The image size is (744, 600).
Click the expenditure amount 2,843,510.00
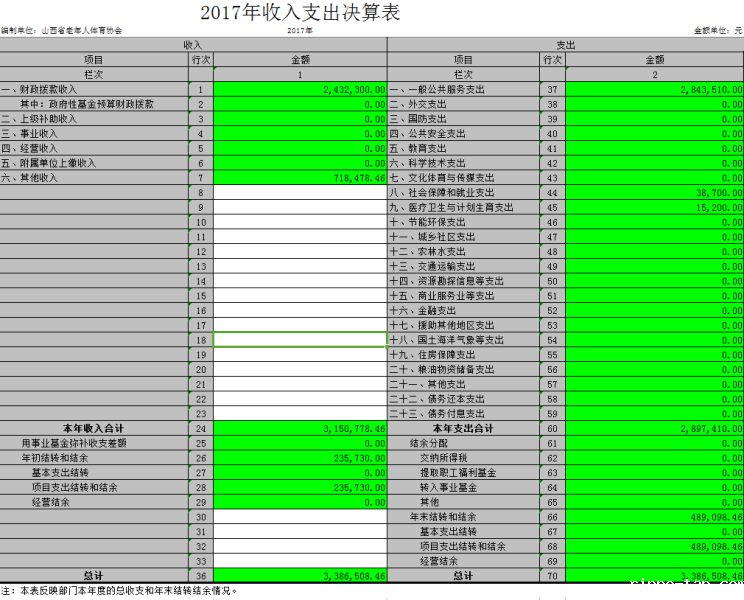(x=655, y=90)
